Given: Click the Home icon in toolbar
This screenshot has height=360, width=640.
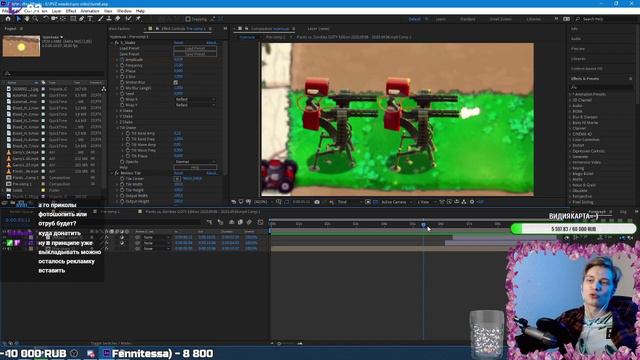Looking at the screenshot, I should [8, 19].
